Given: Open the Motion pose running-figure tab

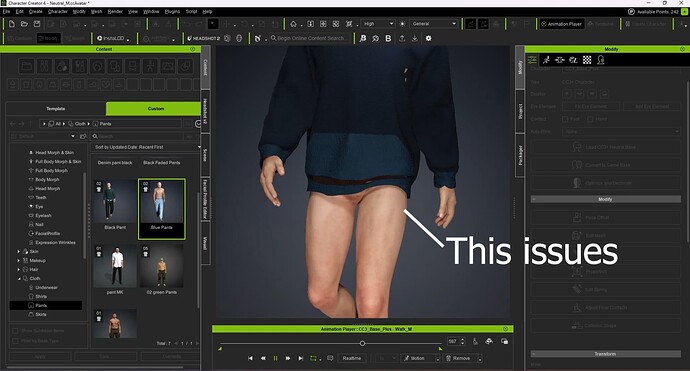Looking at the screenshot, I should click(x=546, y=60).
